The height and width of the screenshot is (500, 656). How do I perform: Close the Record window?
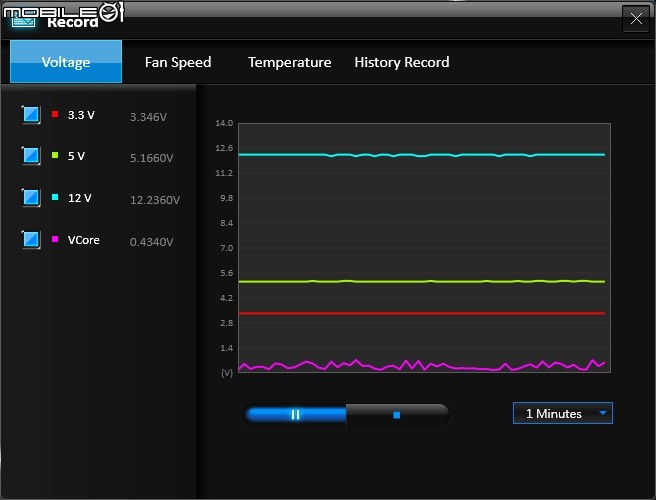[636, 19]
